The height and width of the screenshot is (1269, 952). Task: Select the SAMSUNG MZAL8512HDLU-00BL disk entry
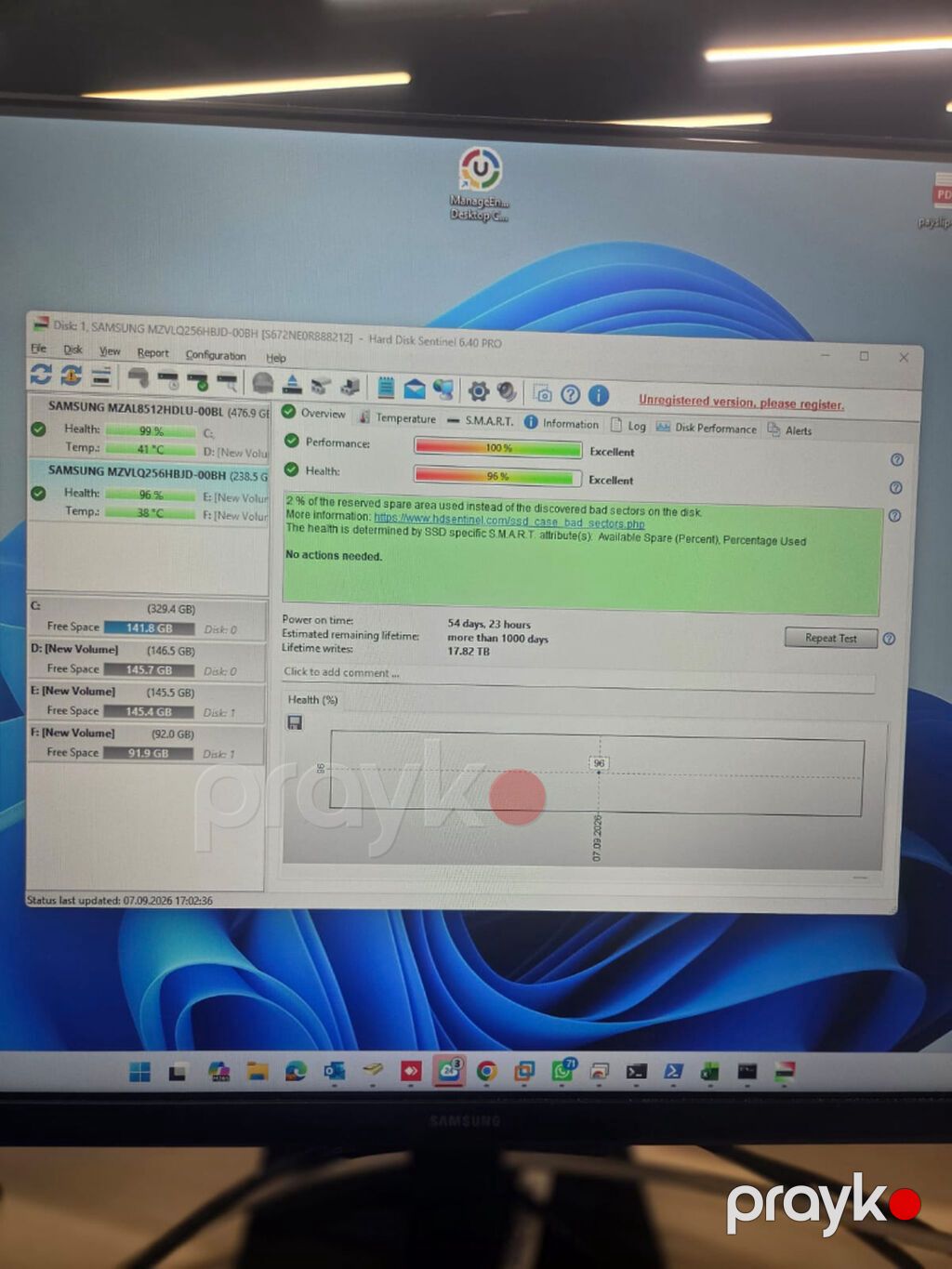[149, 428]
